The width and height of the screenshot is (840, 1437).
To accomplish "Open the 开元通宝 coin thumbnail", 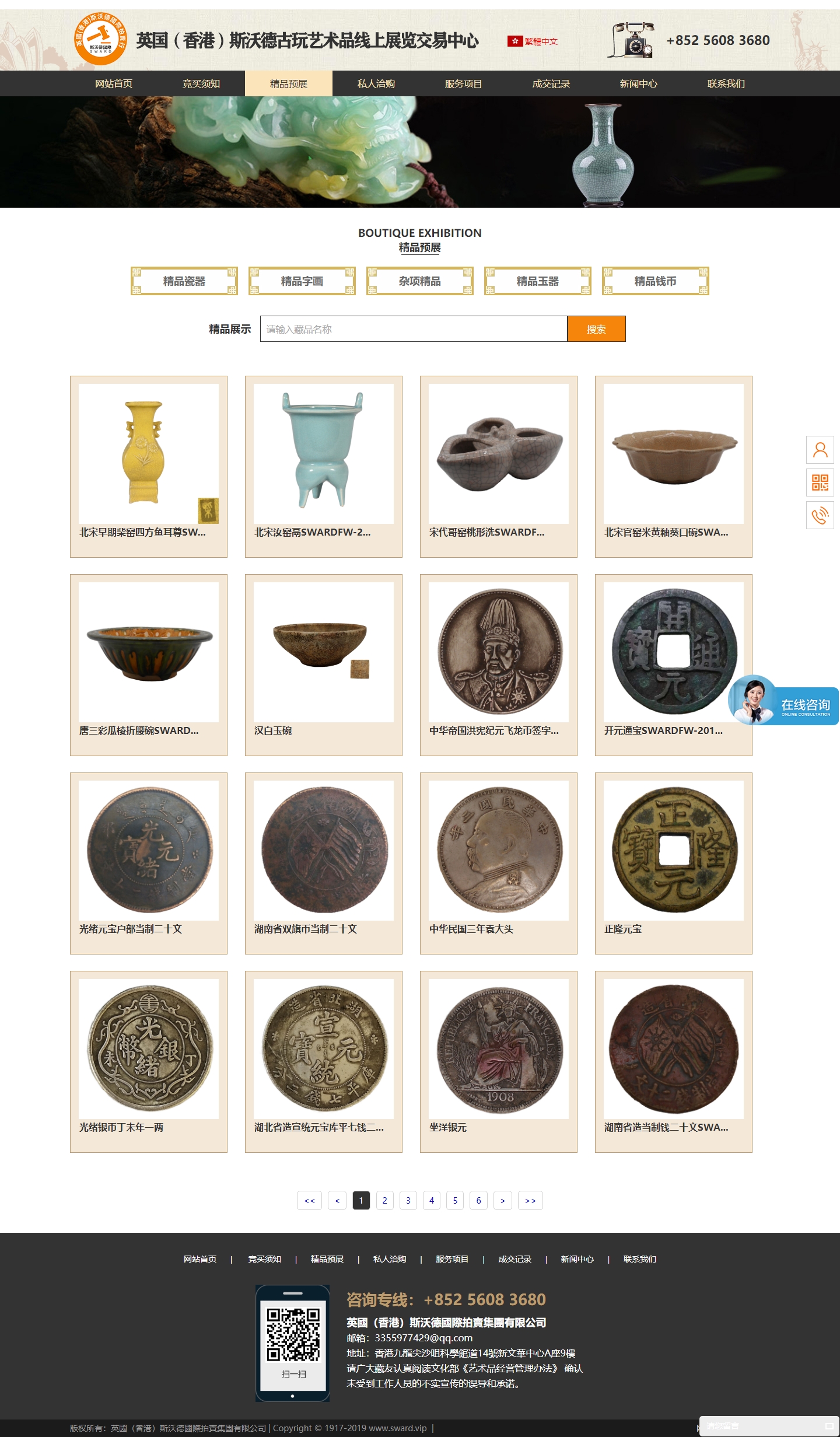I will pyautogui.click(x=674, y=652).
